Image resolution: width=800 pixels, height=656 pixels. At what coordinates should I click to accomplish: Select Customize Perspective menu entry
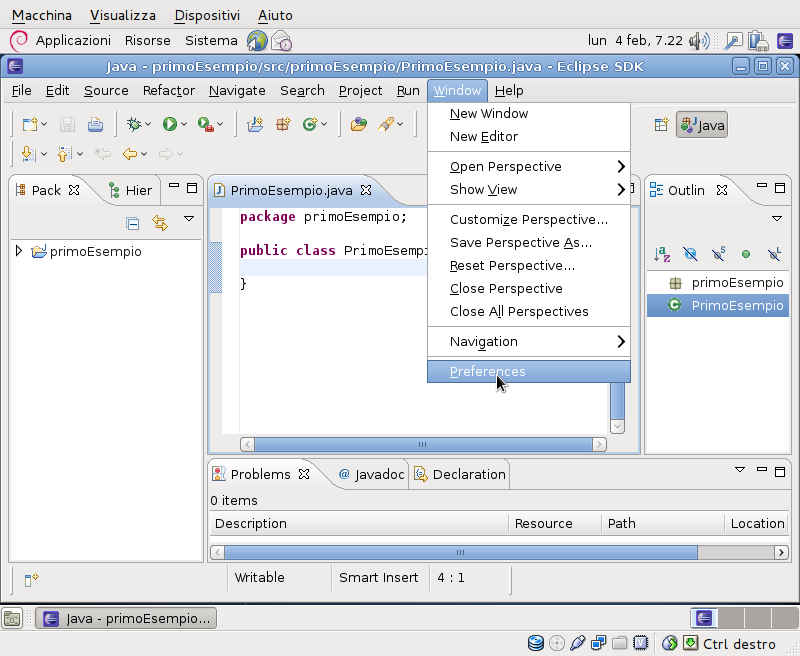pyautogui.click(x=529, y=220)
